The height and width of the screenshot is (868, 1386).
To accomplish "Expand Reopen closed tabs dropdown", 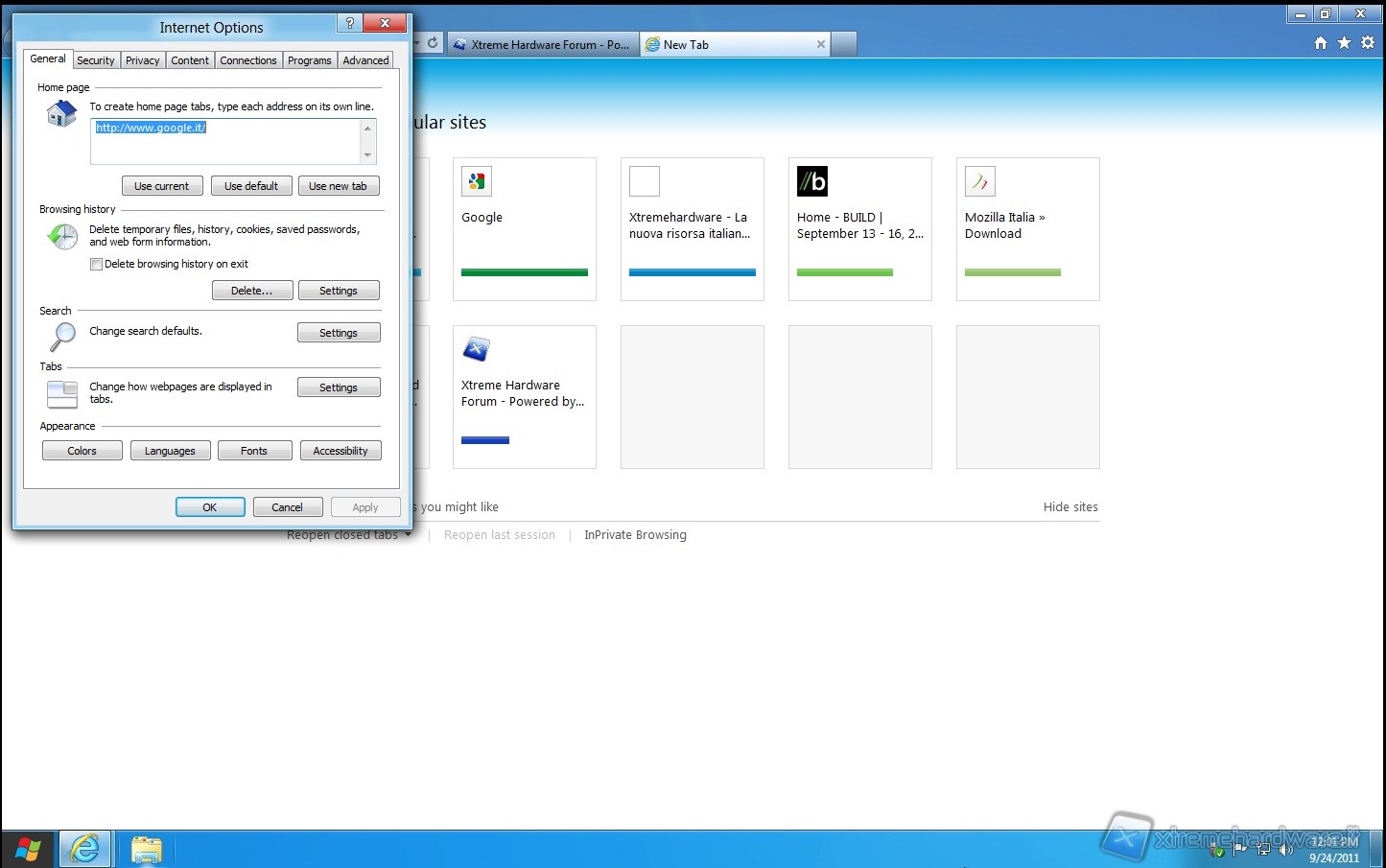I will tap(409, 535).
